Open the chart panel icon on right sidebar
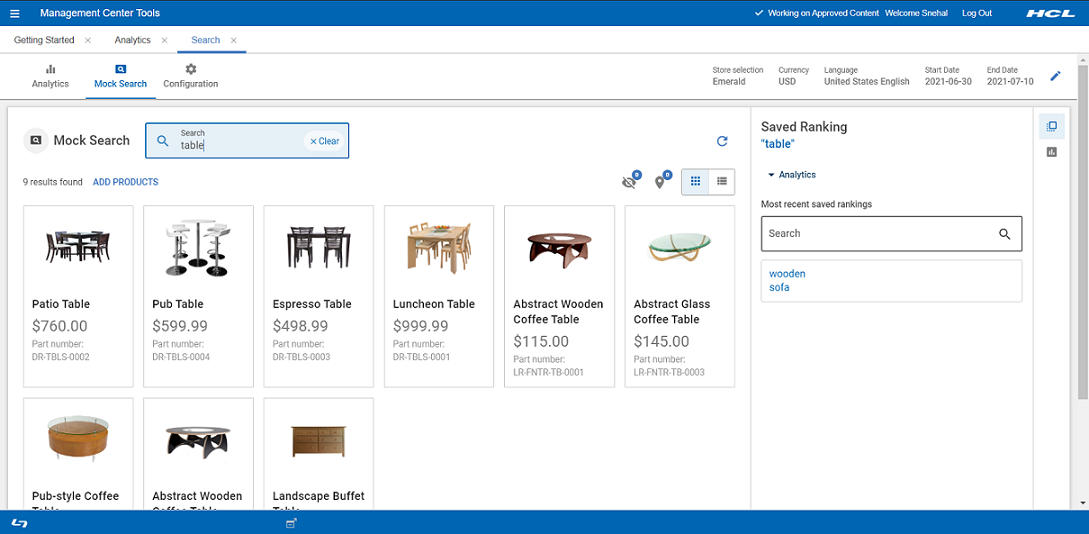1089x534 pixels. pos(1051,152)
